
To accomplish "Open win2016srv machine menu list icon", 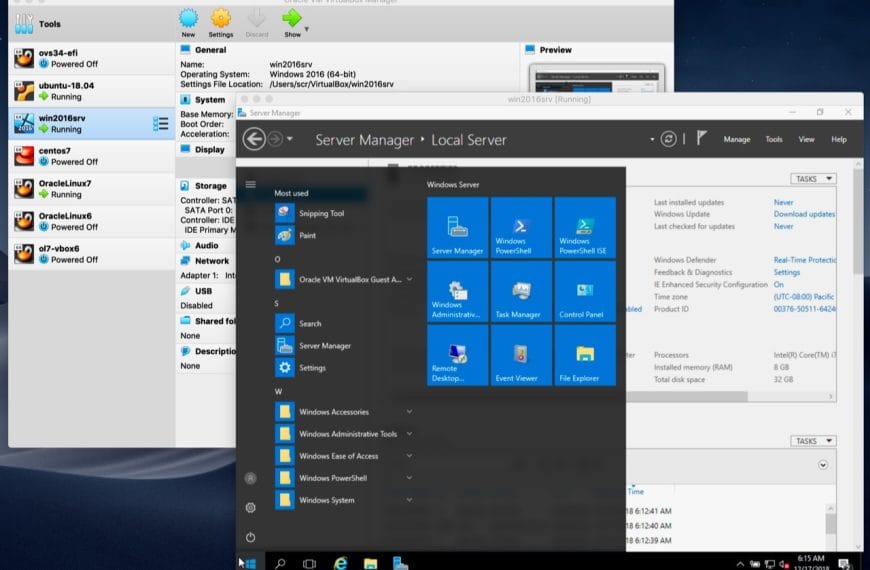I will (x=160, y=123).
